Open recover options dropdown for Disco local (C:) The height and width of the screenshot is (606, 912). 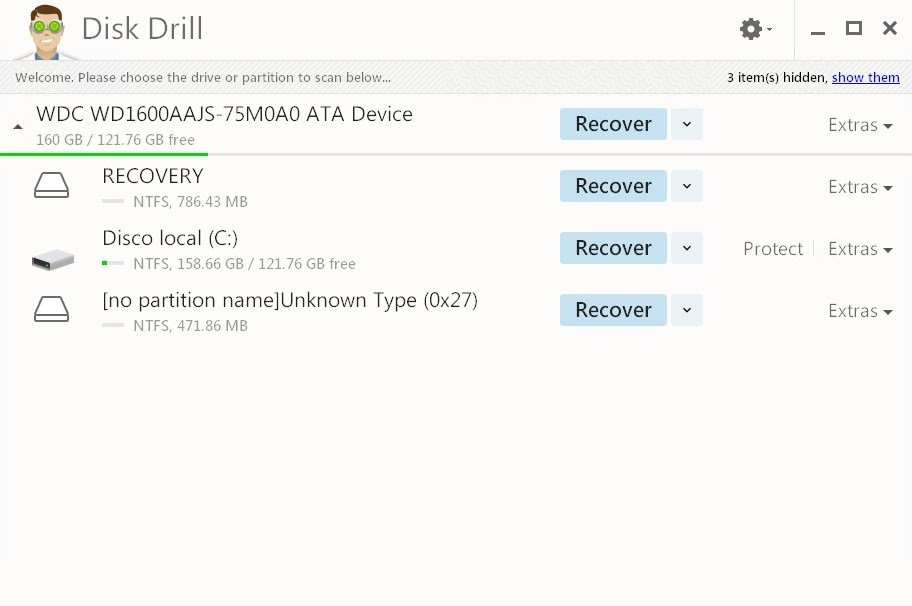pyautogui.click(x=687, y=248)
